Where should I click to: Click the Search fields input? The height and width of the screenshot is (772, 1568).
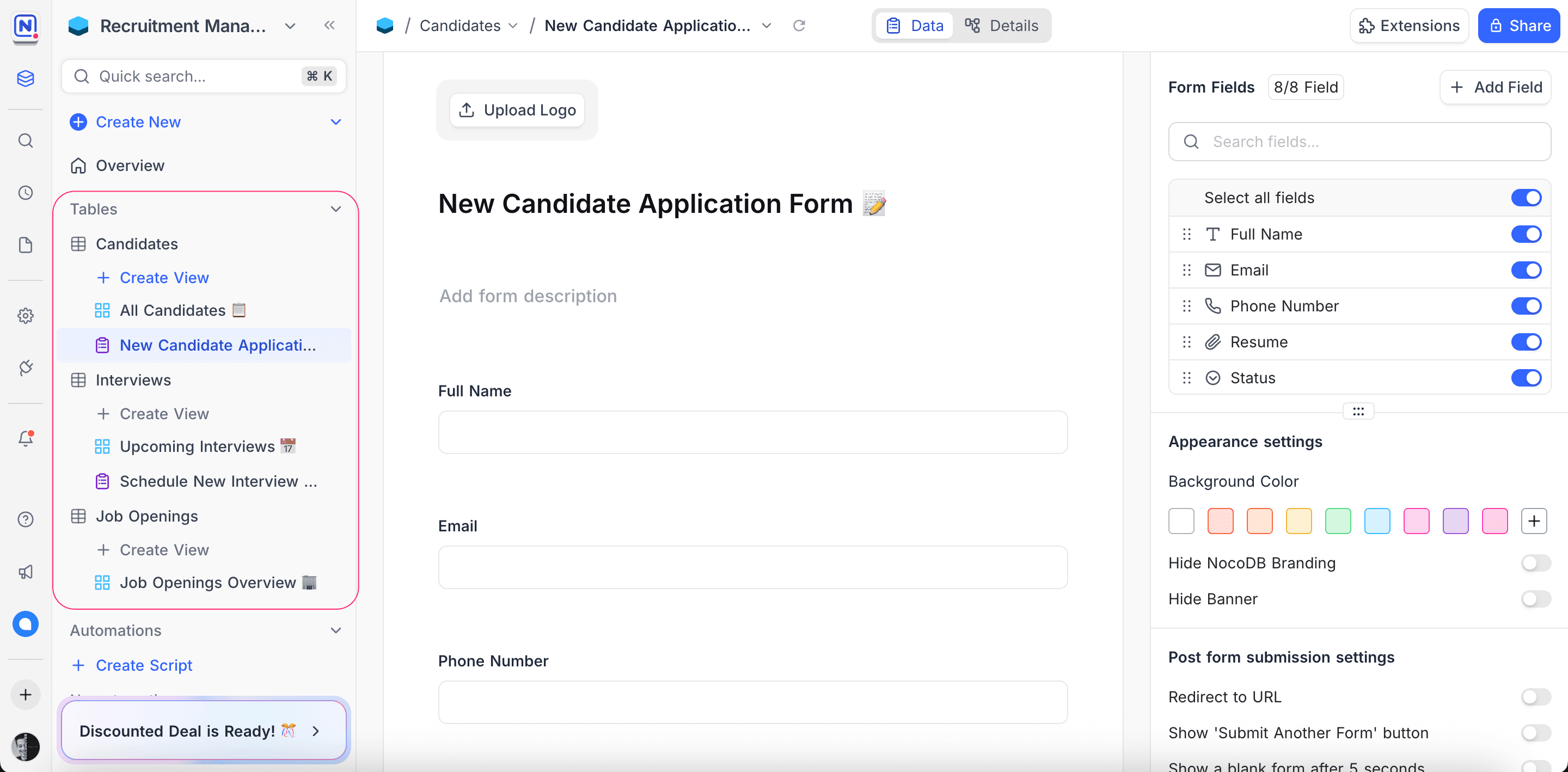point(1358,142)
